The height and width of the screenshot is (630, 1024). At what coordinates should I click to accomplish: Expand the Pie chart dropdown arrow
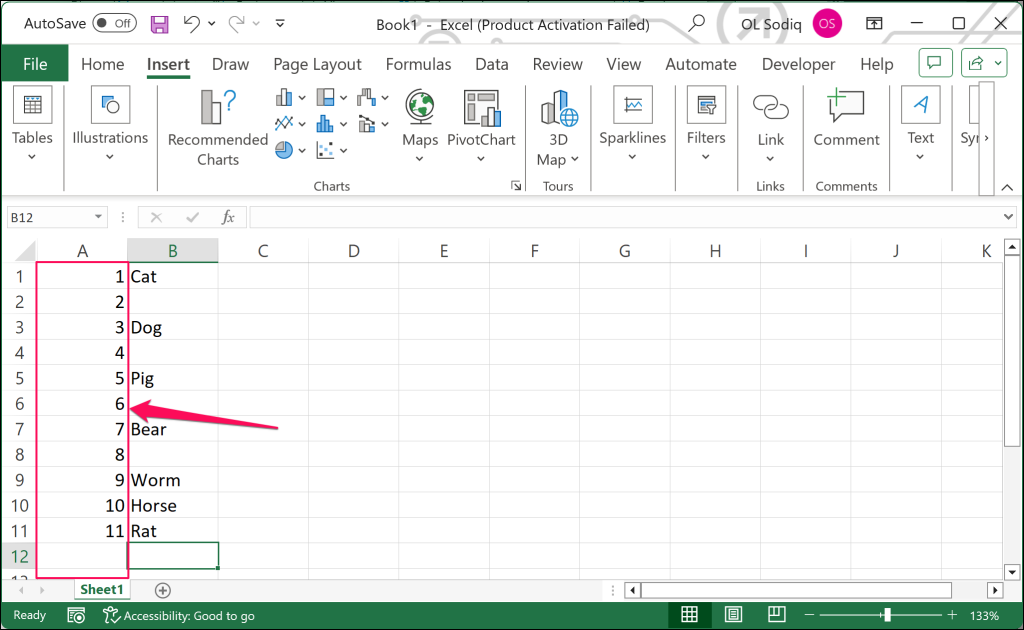[302, 150]
